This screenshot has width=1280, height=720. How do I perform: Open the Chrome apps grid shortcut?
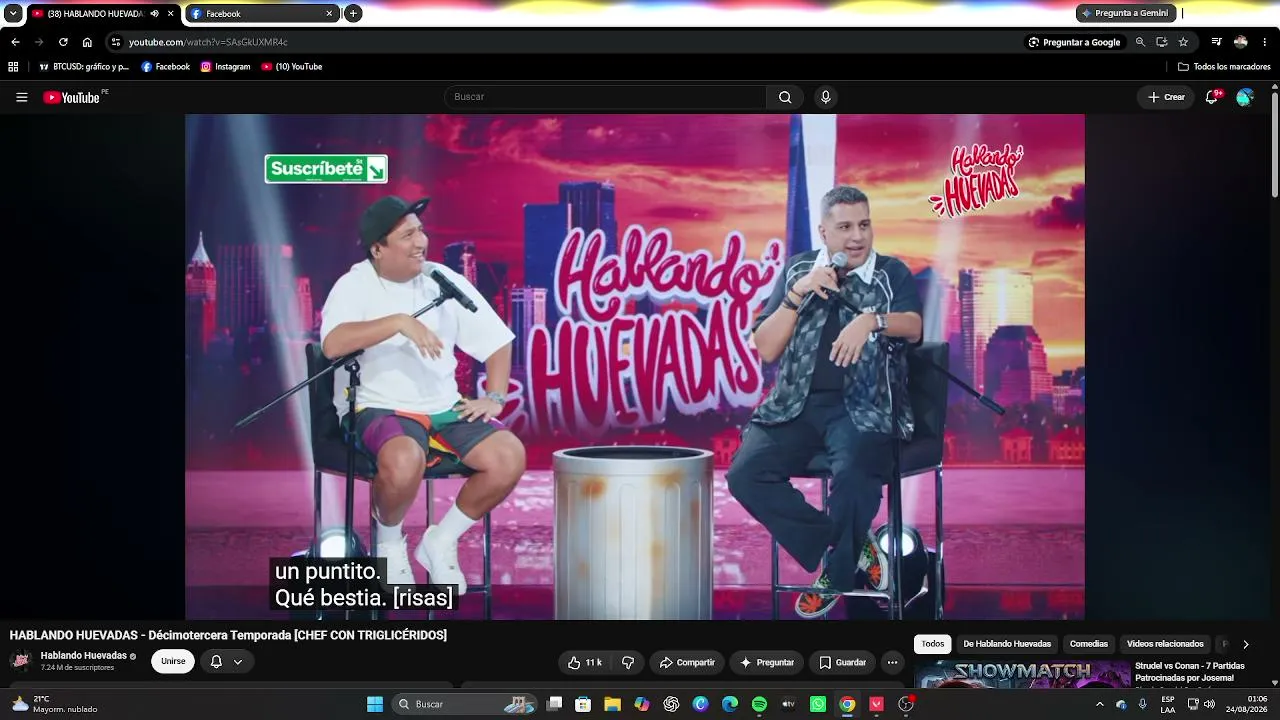pos(13,67)
